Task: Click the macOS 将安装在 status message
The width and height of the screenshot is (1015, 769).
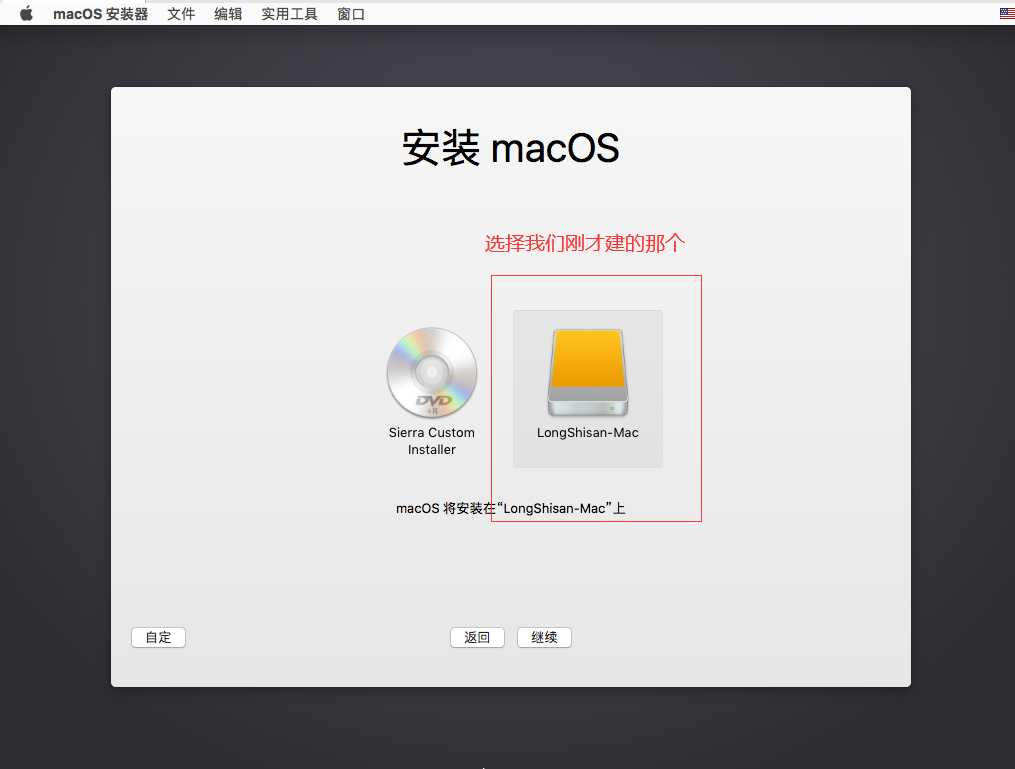Action: [x=511, y=508]
